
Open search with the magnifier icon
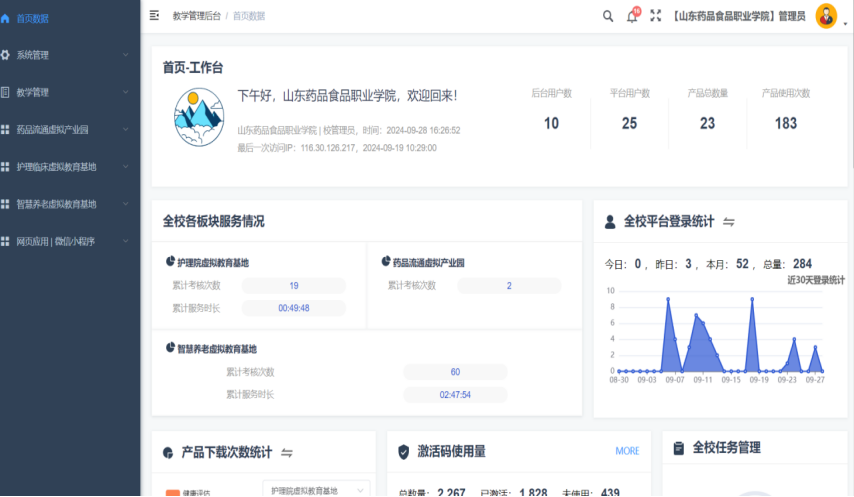pyautogui.click(x=608, y=15)
